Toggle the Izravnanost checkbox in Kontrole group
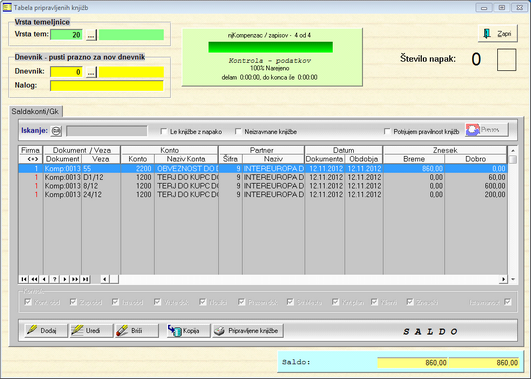531x379 pixels. click(x=507, y=302)
